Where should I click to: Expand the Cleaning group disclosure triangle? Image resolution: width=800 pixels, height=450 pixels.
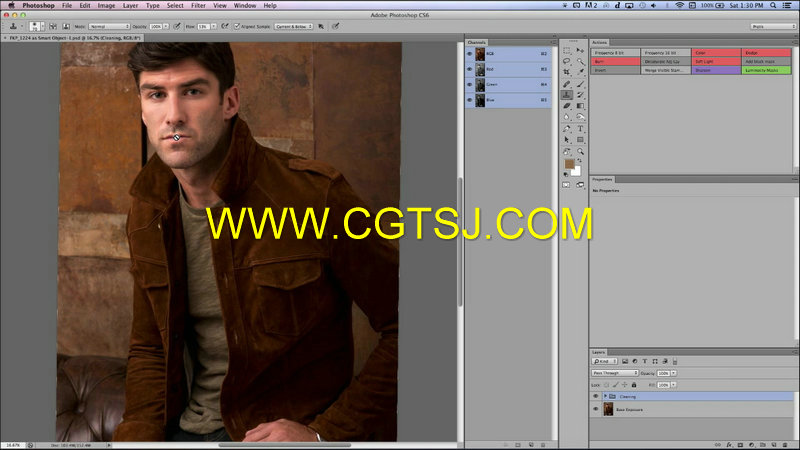pyautogui.click(x=605, y=396)
